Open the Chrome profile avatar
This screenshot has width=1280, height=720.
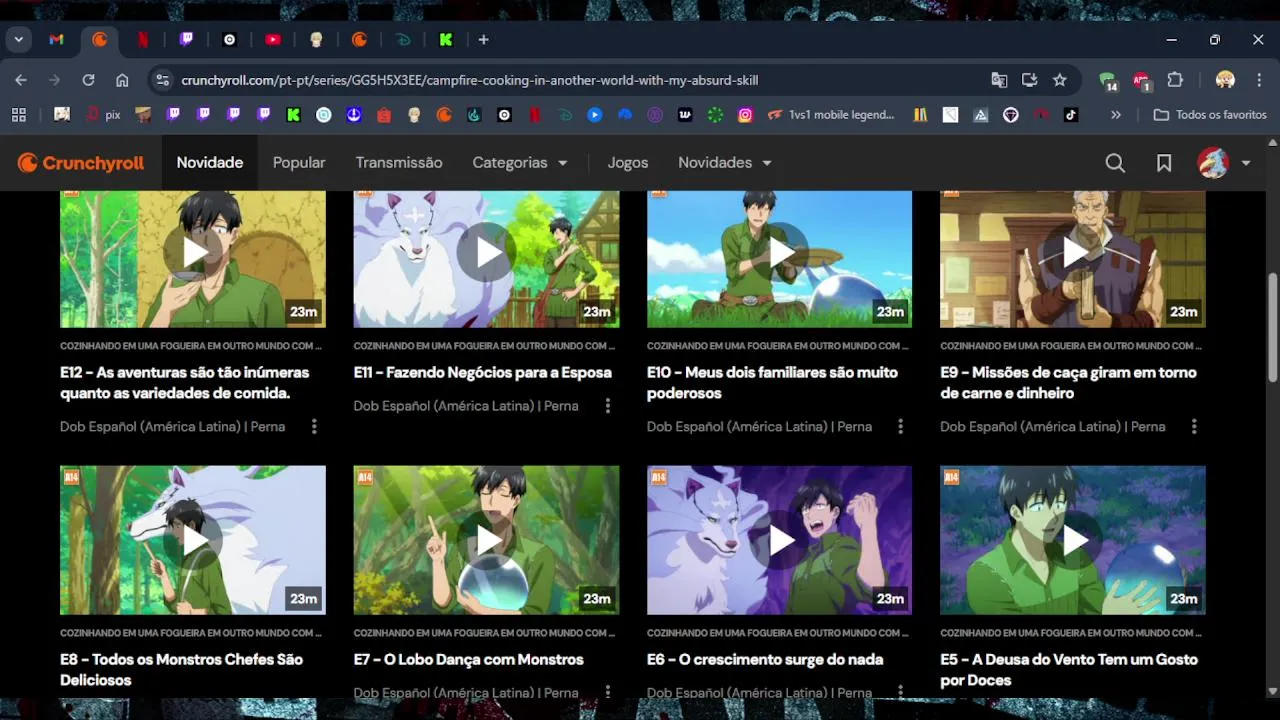(x=1225, y=80)
